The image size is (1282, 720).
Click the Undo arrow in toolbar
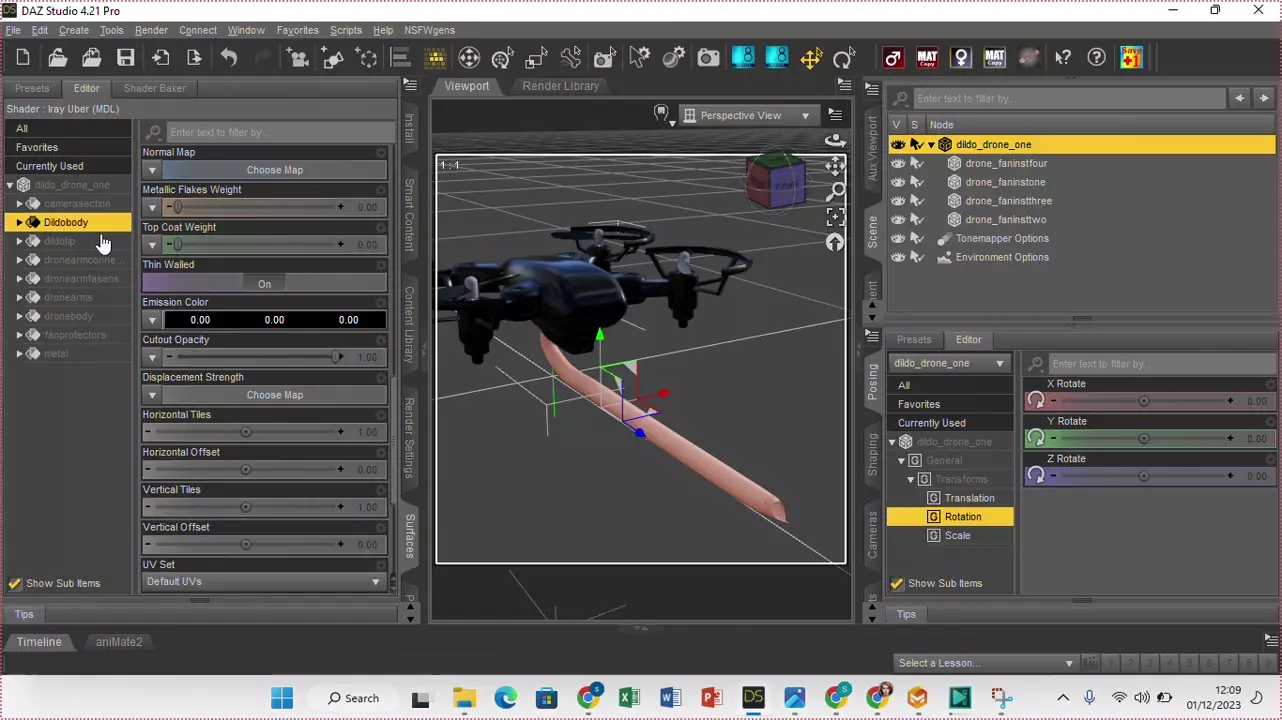pyautogui.click(x=229, y=58)
